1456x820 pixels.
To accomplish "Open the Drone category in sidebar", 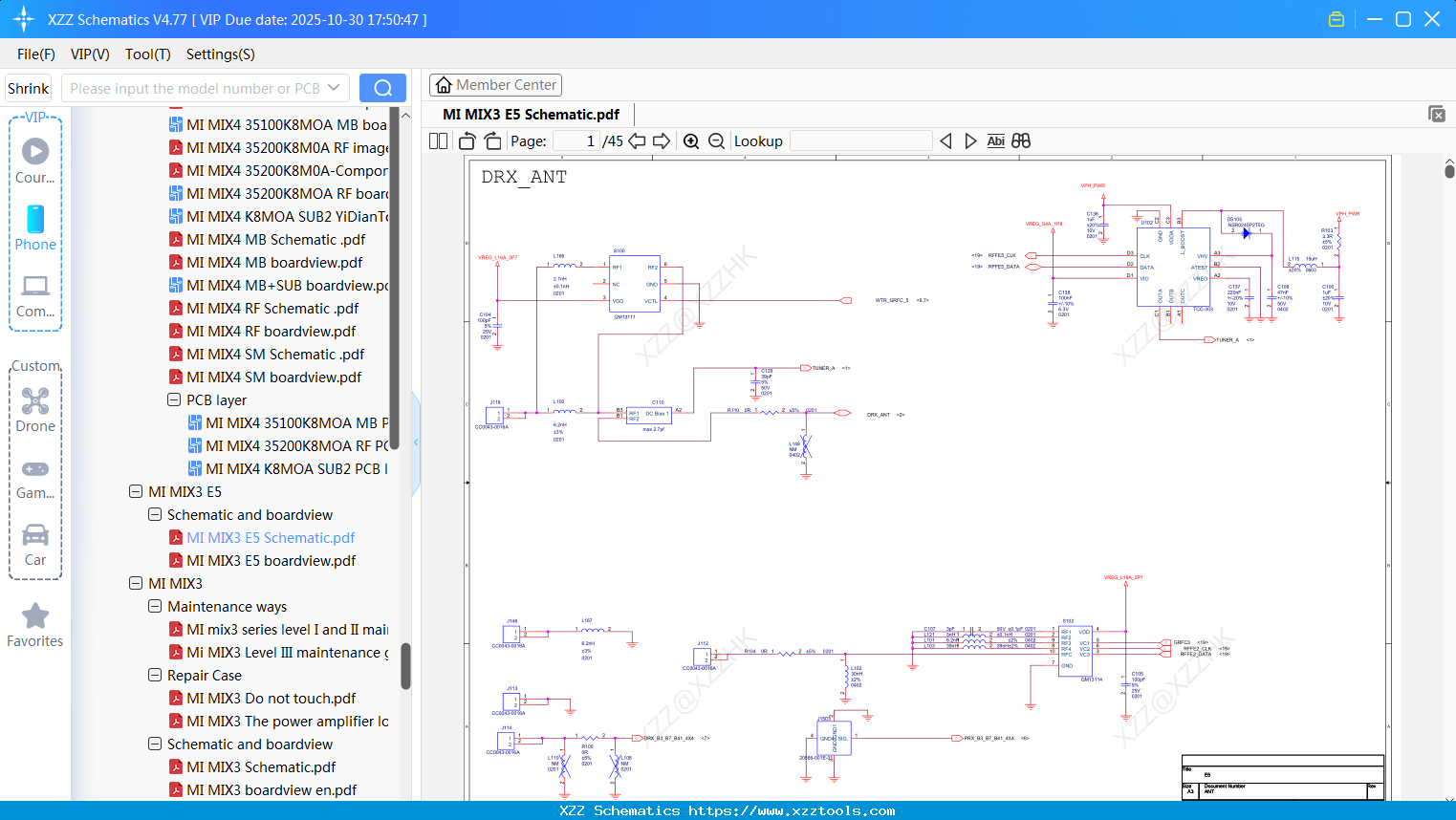I will (35, 410).
